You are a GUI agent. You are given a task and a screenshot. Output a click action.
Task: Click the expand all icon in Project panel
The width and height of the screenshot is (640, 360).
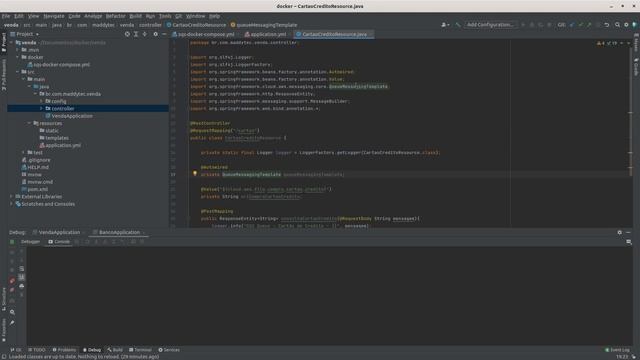(136, 34)
